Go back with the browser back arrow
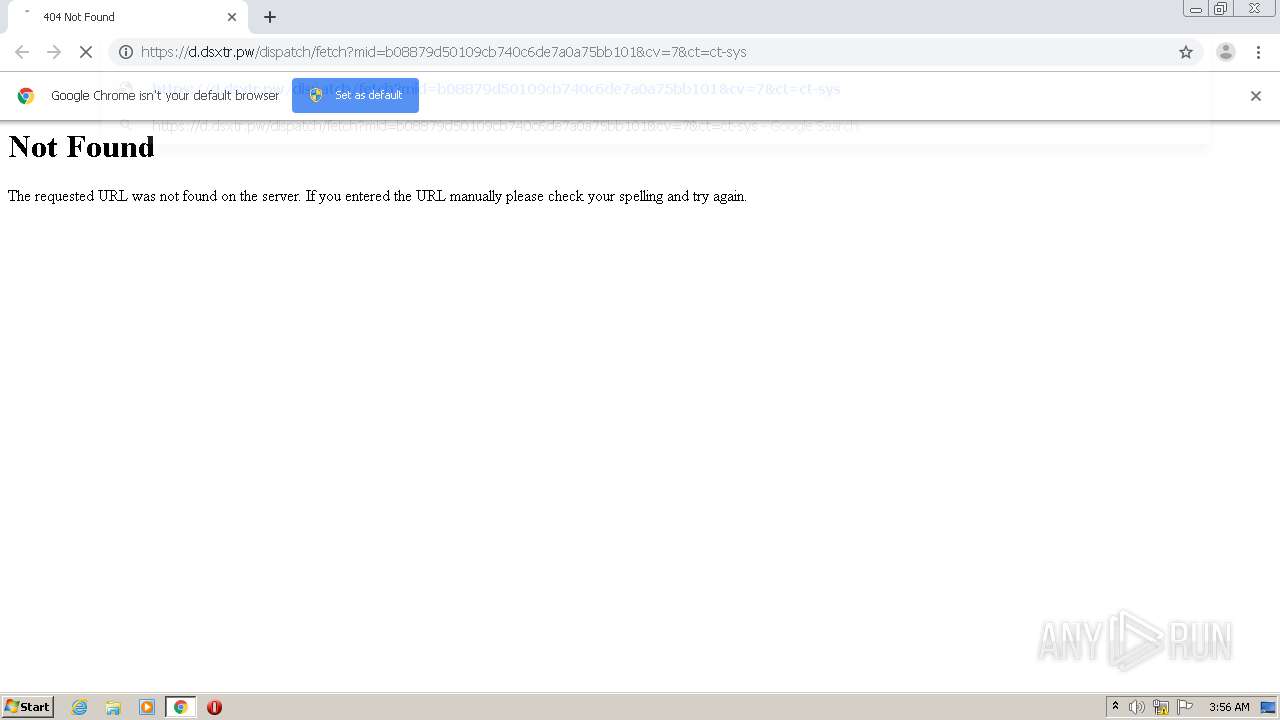 tap(22, 52)
